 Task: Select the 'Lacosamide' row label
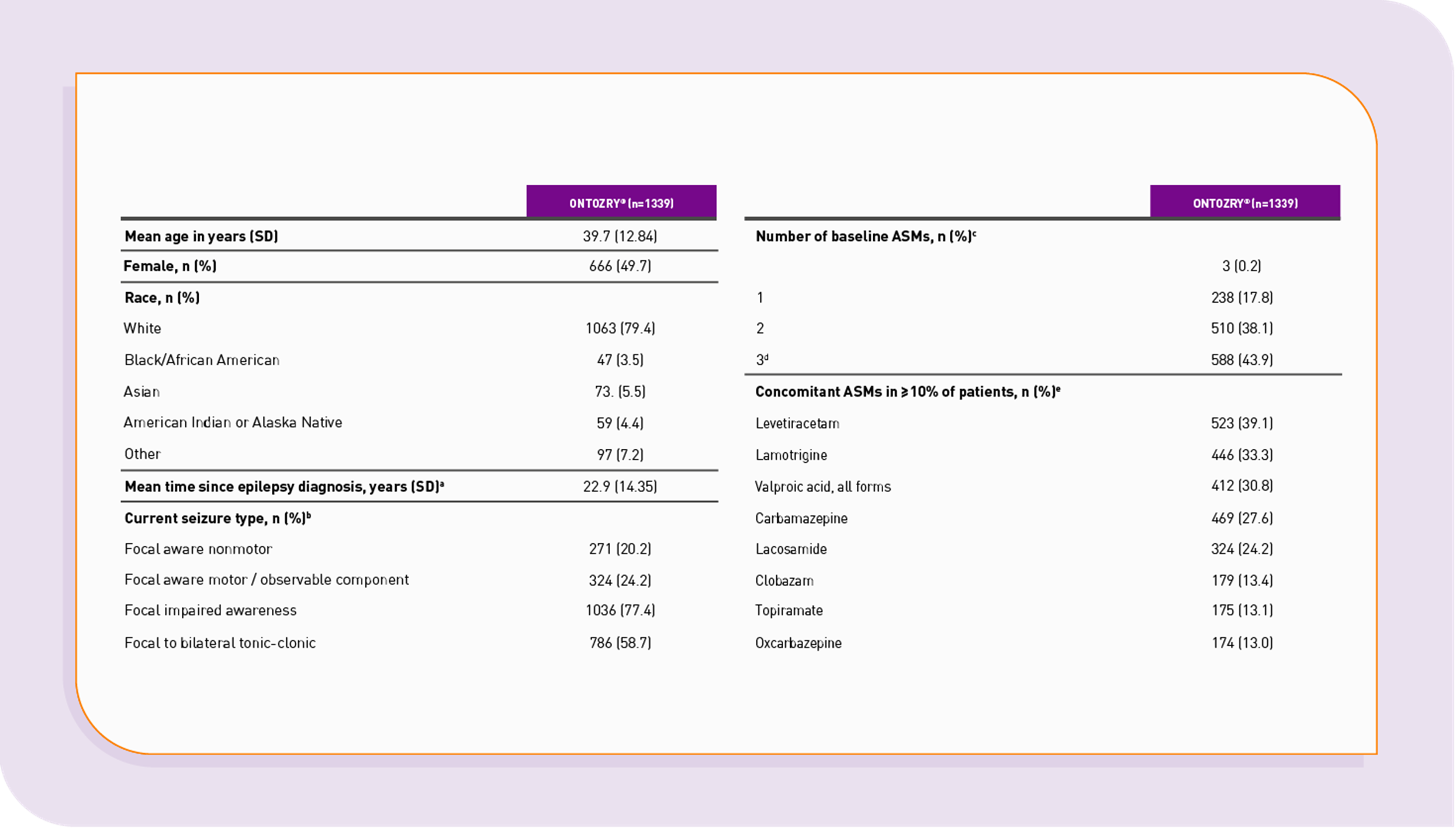click(791, 549)
